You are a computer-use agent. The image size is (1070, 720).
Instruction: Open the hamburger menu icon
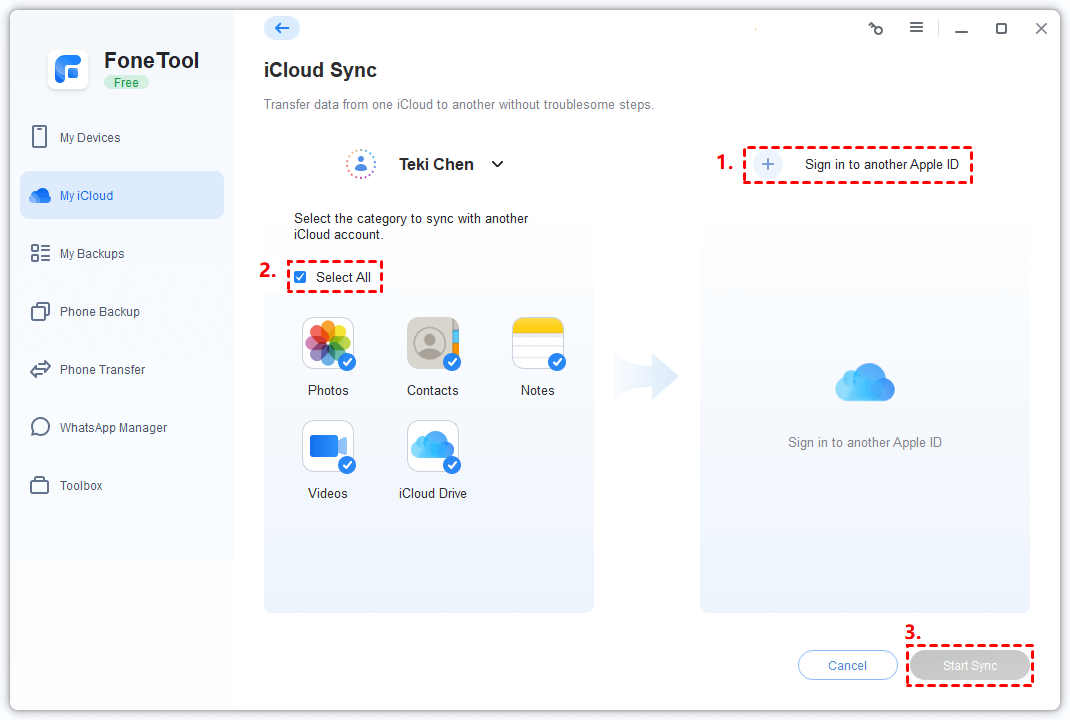click(x=916, y=28)
